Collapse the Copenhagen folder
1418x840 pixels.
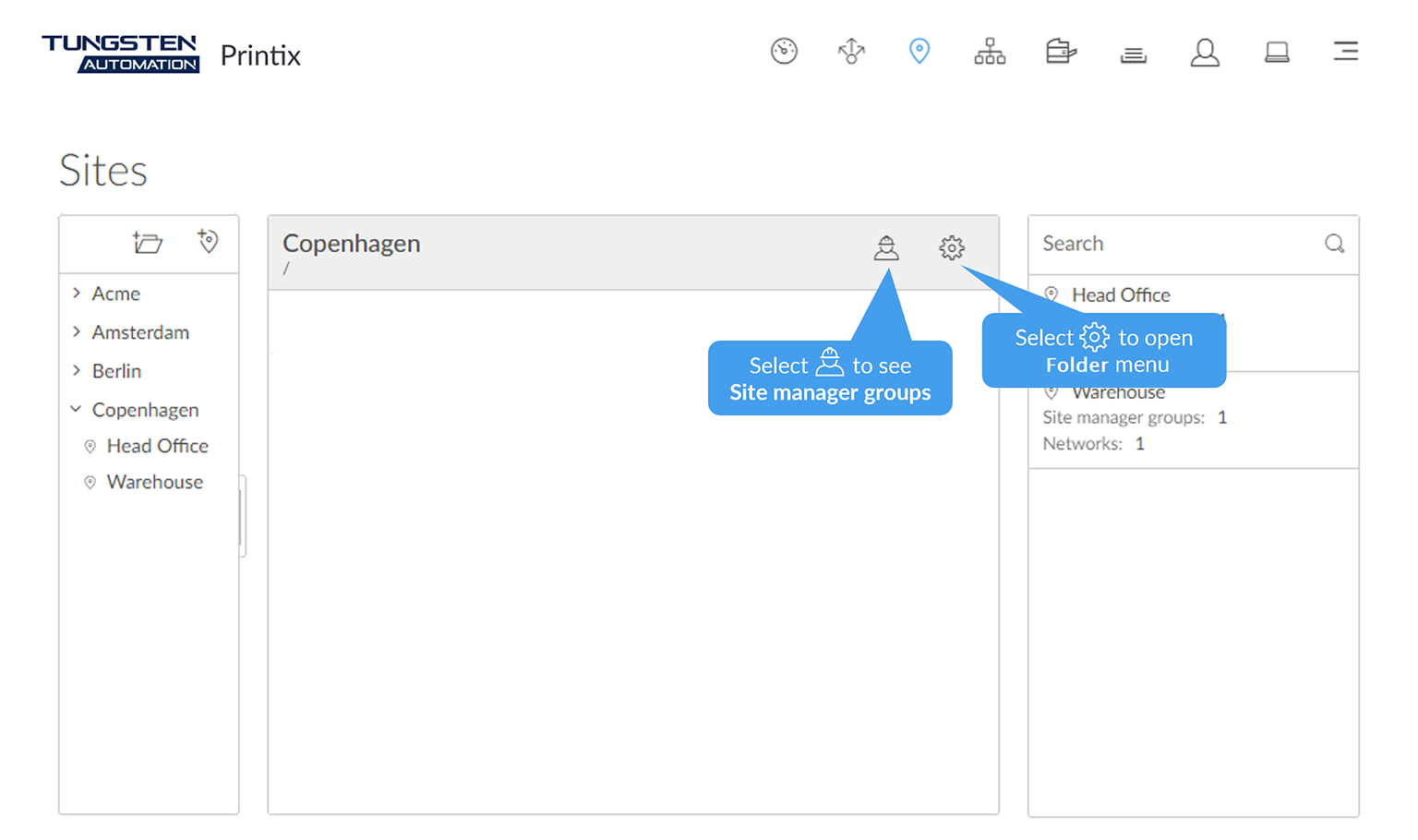click(77, 409)
